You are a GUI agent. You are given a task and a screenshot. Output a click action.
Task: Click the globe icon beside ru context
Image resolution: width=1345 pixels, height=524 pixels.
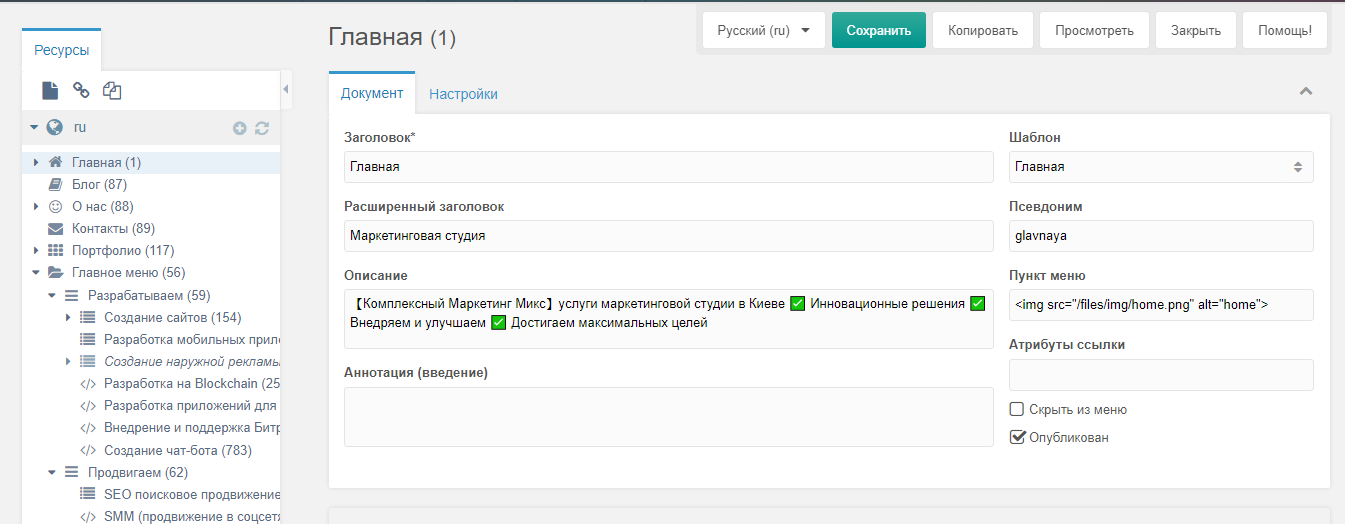click(54, 127)
